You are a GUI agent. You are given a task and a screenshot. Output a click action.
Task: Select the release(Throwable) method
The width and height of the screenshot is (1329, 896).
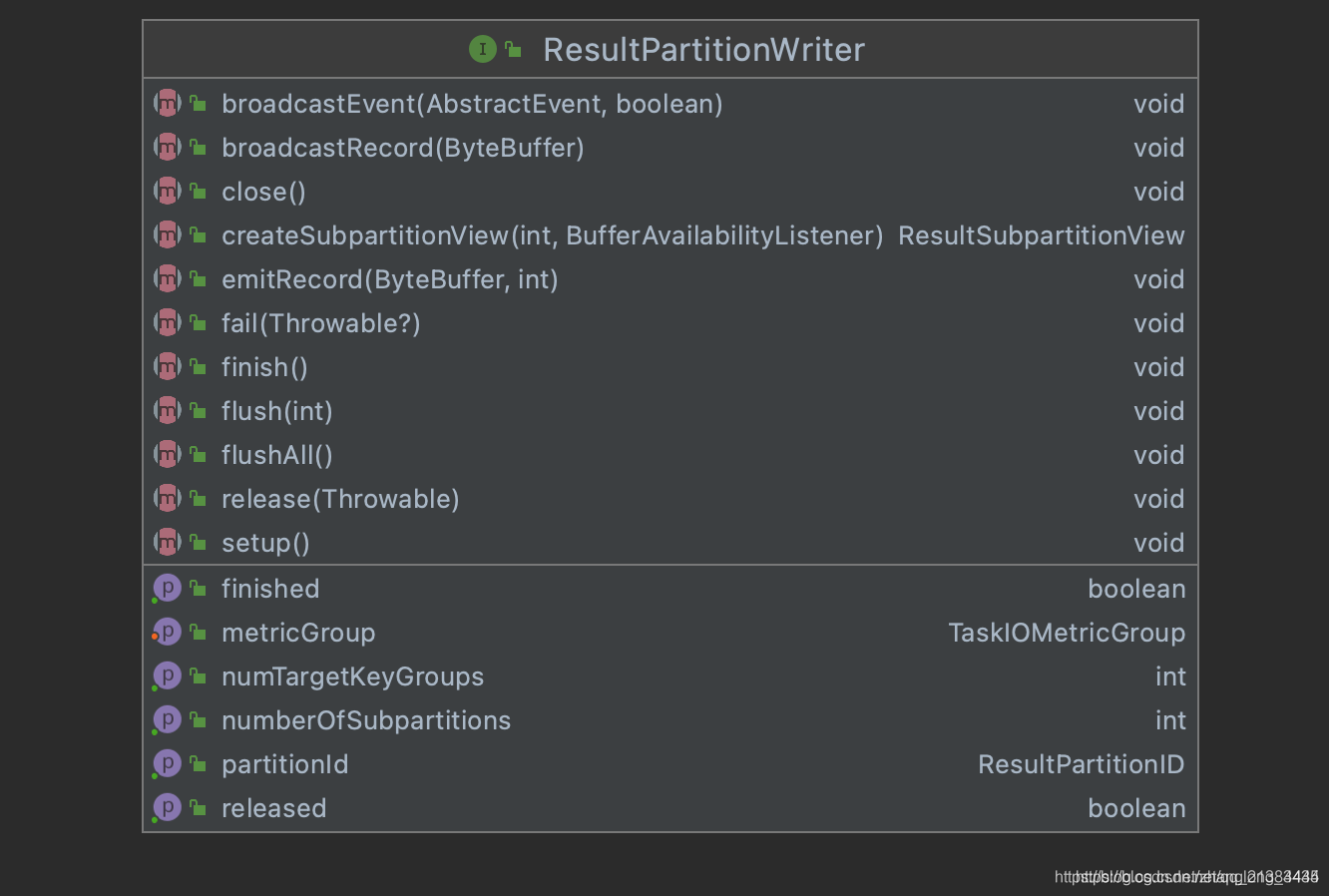[340, 499]
